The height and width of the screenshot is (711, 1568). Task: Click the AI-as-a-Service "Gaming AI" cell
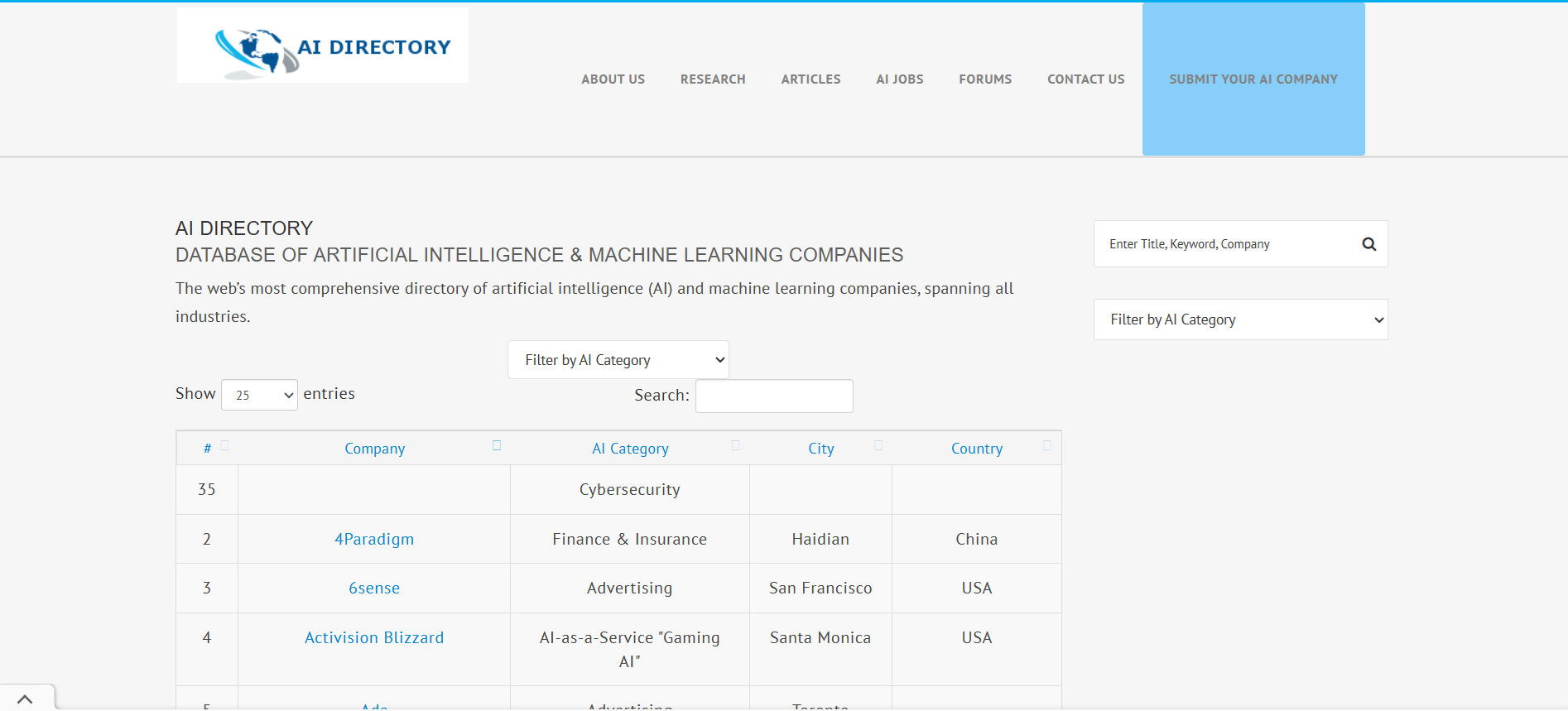(x=630, y=649)
